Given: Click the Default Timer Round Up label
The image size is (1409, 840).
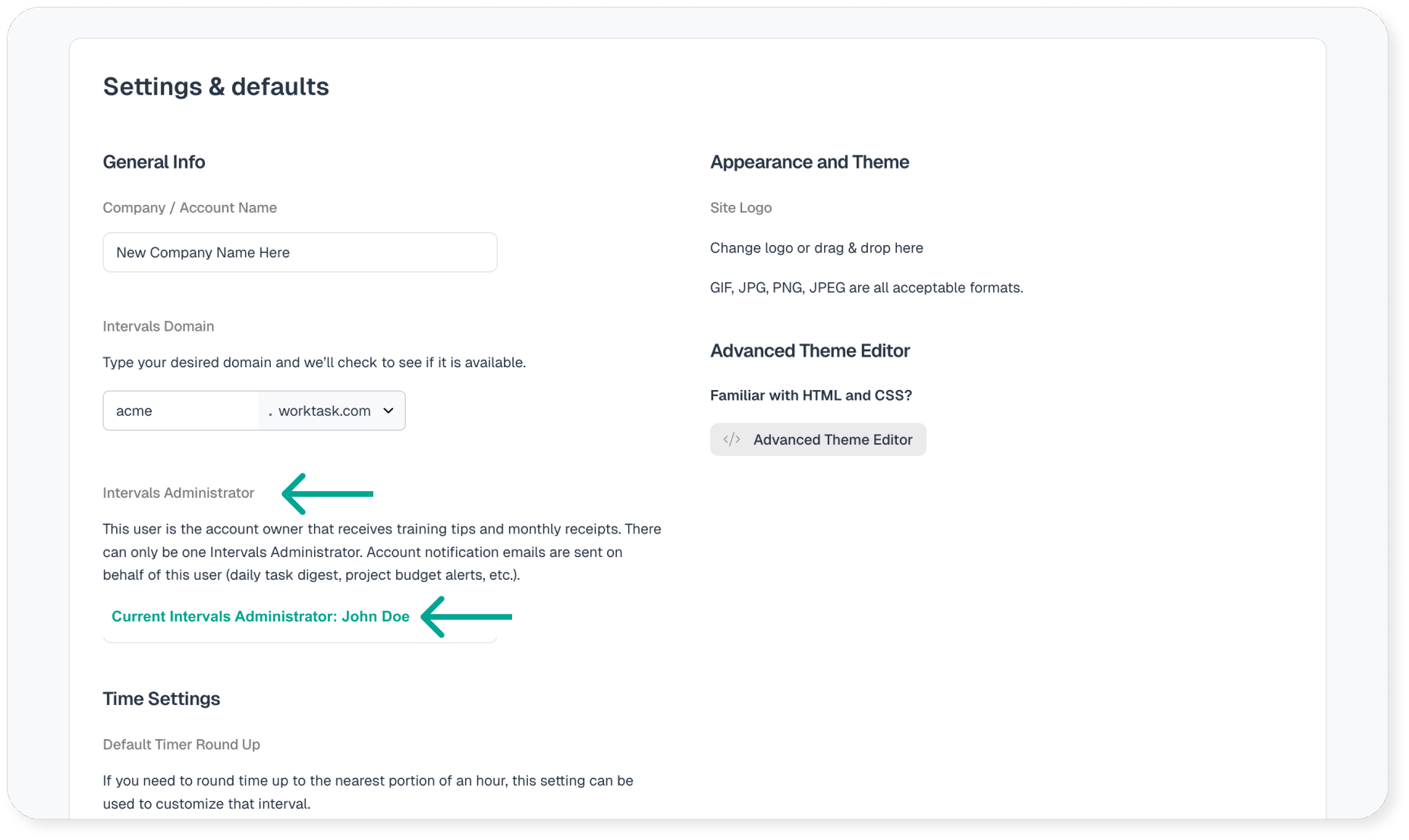Looking at the screenshot, I should [181, 744].
